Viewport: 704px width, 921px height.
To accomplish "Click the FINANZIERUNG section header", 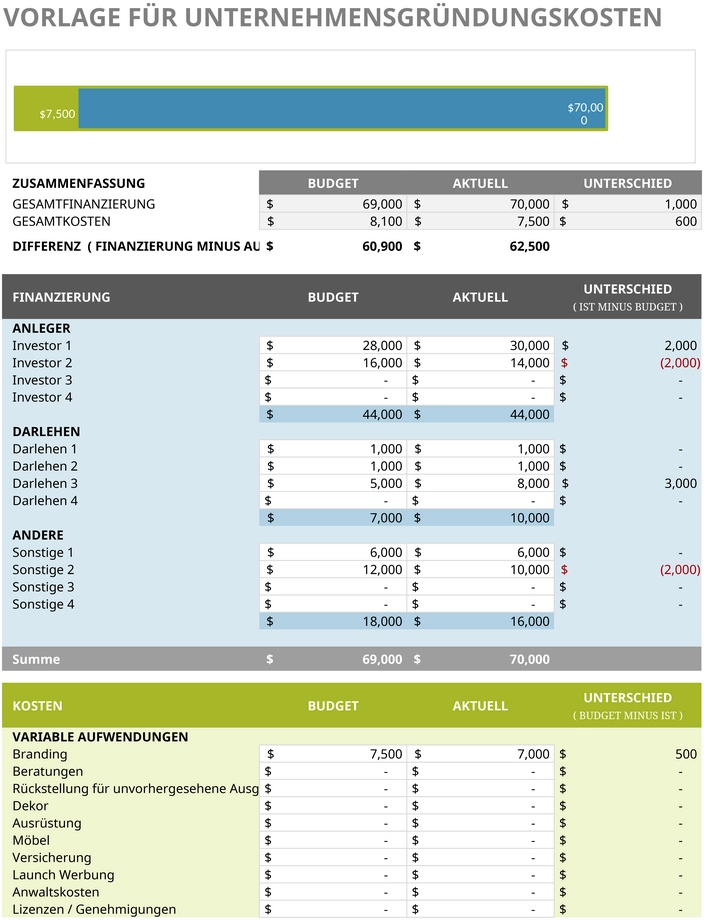I will click(x=61, y=297).
